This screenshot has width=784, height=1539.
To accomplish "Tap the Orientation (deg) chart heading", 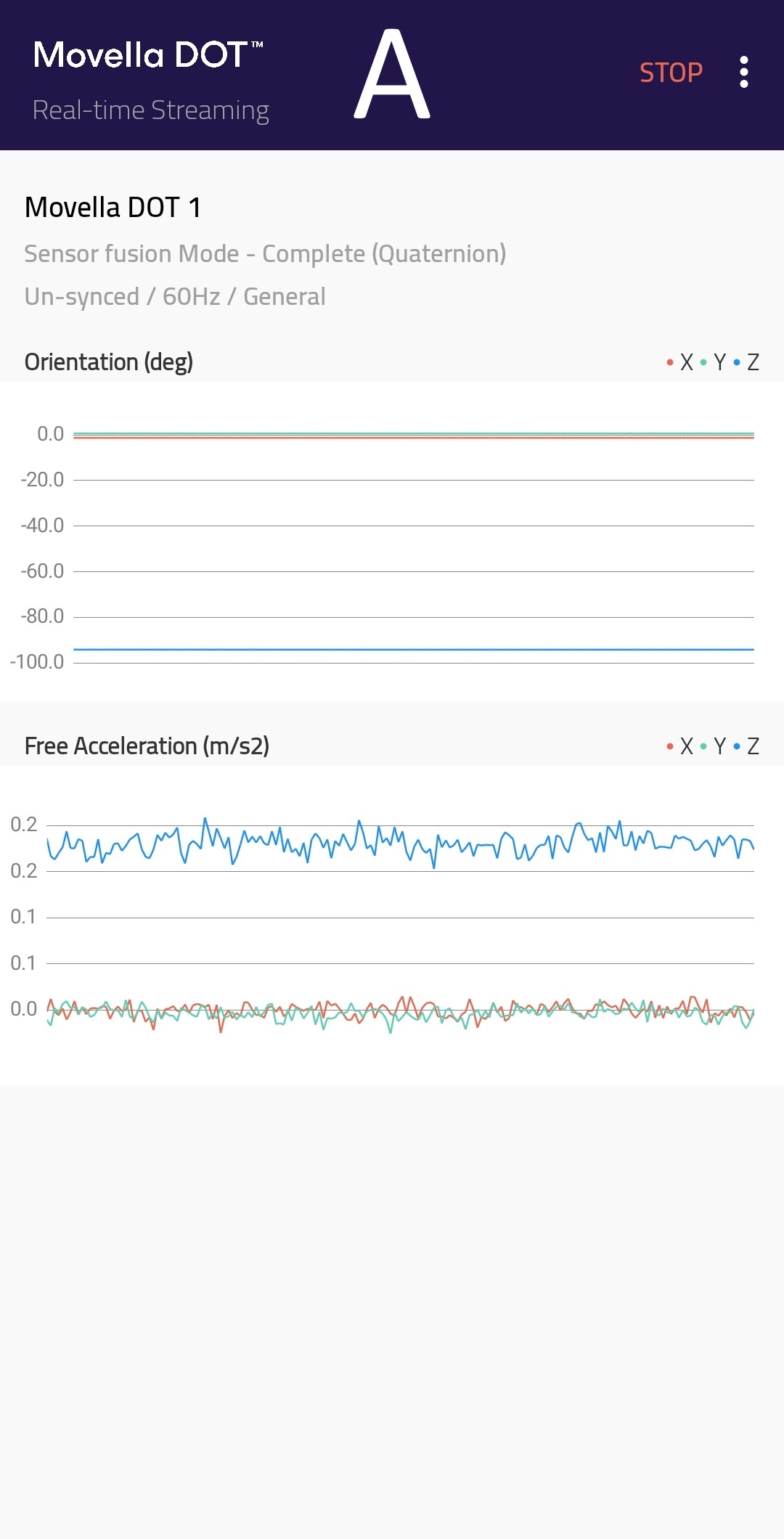I will coord(109,362).
